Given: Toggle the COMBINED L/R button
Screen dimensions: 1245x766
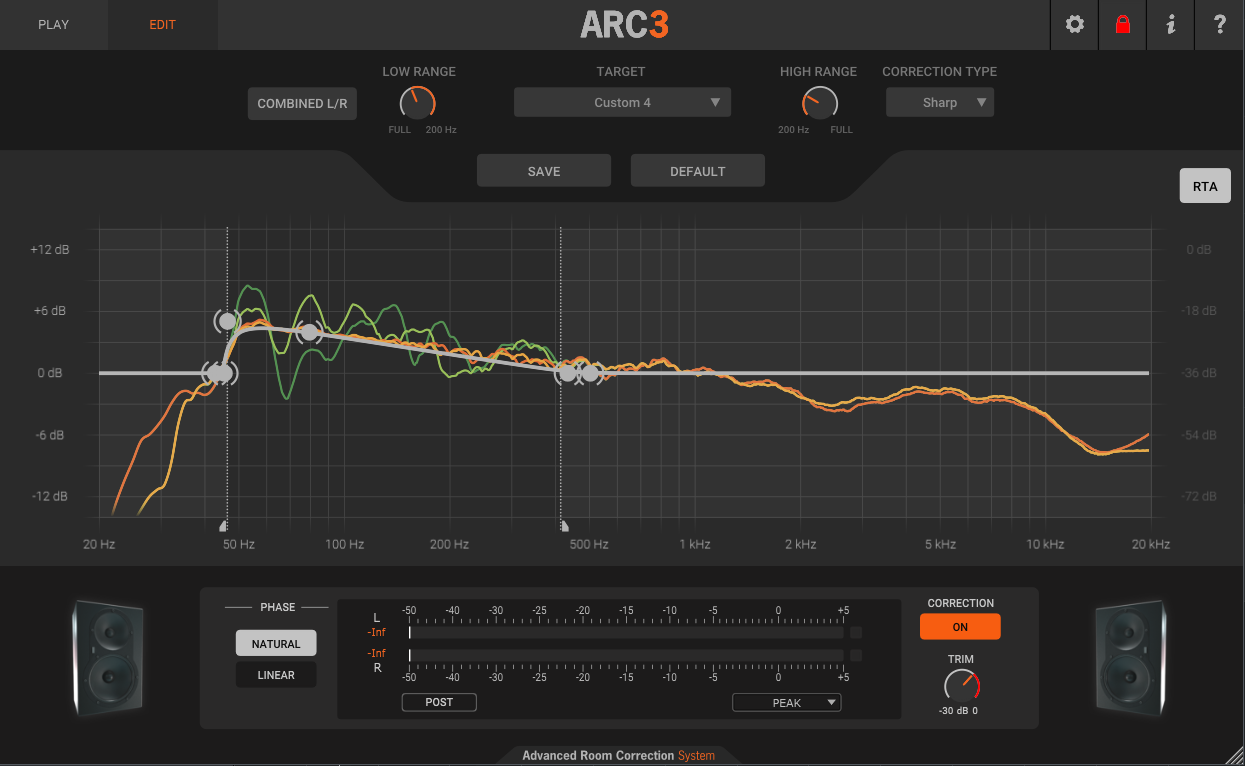Looking at the screenshot, I should click(x=302, y=103).
